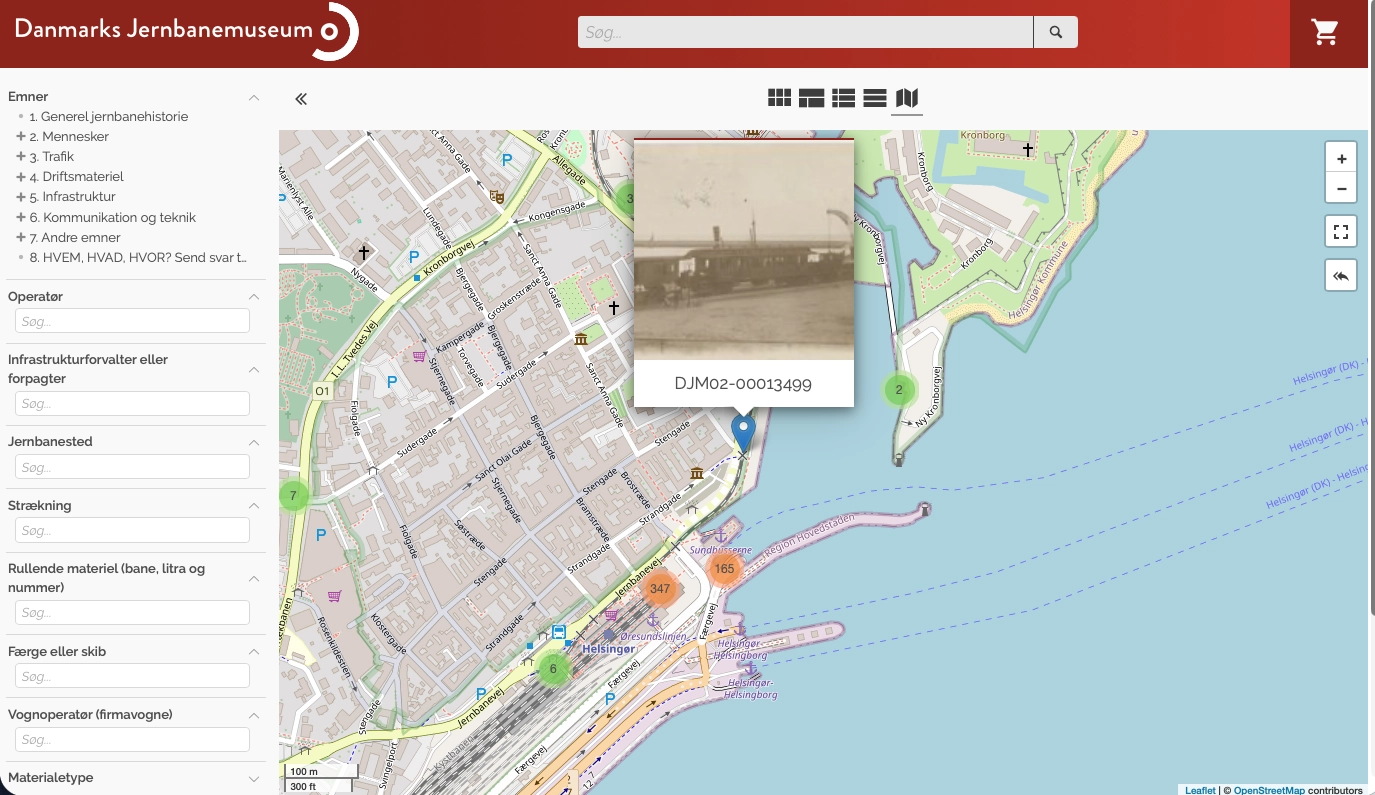Collapse Infrastrukturforvalter eller forpagter section

coord(254,369)
